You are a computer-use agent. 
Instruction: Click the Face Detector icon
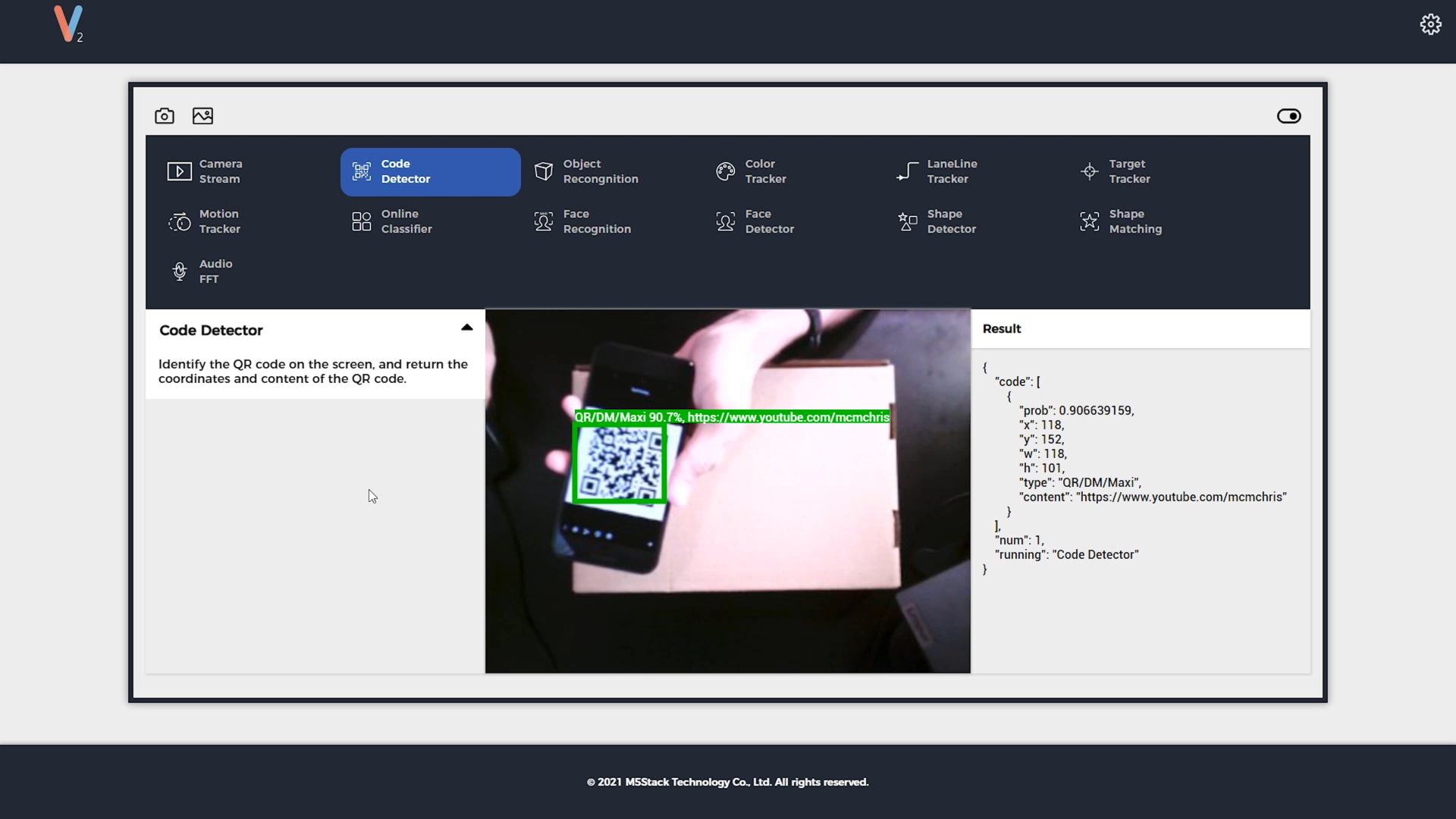[726, 221]
